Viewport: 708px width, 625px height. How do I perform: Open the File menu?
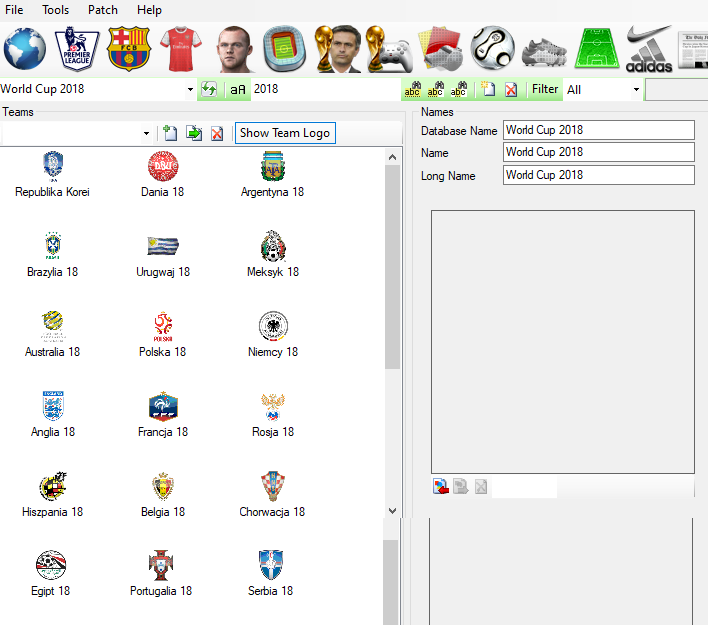[x=14, y=10]
